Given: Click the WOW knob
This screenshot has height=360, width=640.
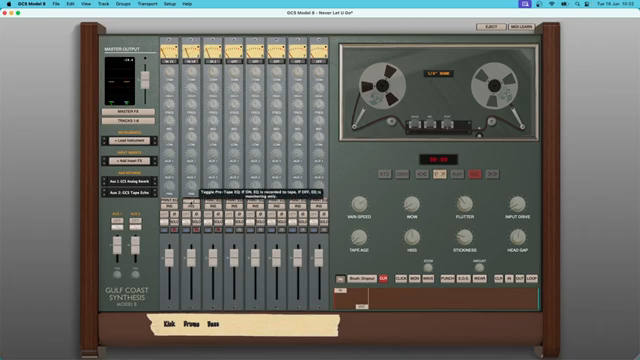Looking at the screenshot, I should (x=412, y=204).
